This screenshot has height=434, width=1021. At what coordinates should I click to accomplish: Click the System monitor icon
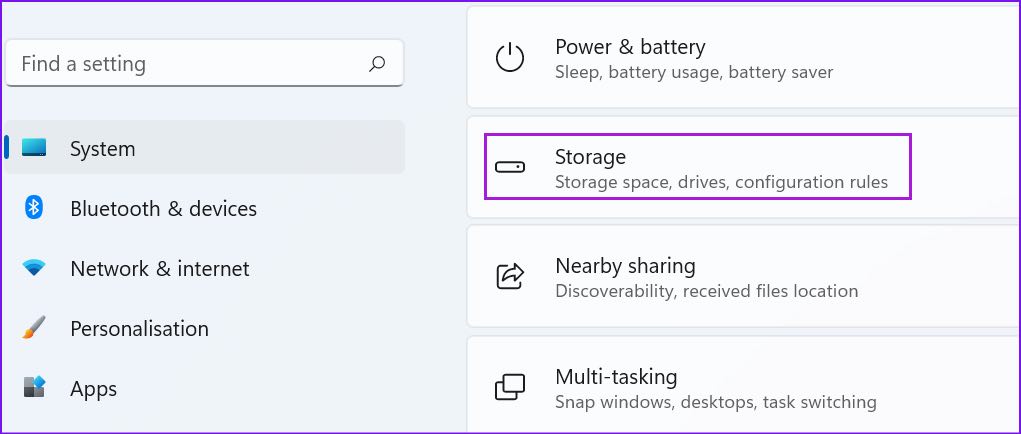pyautogui.click(x=34, y=148)
